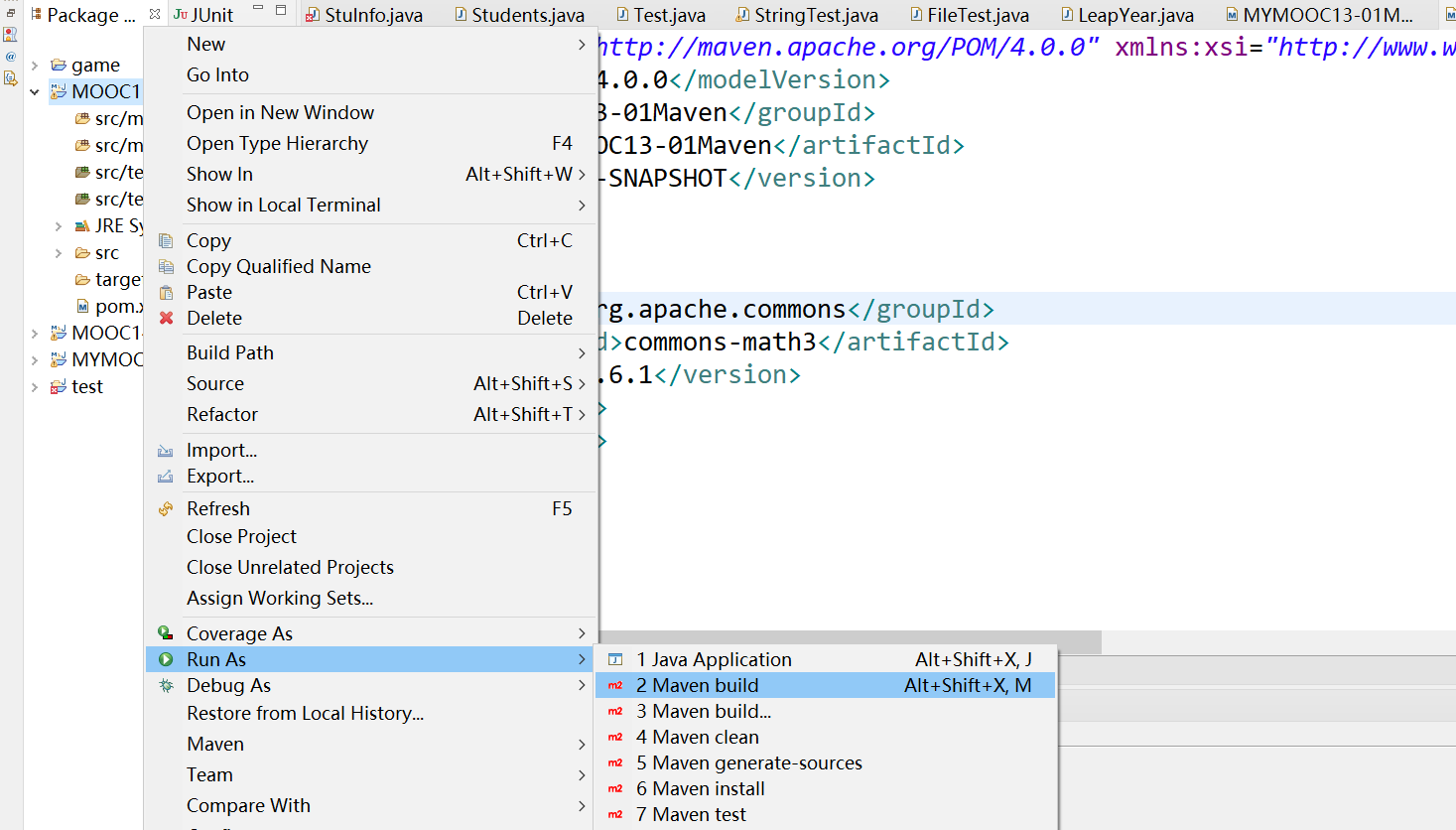
Task: Click the game project folder icon
Action: pos(59,66)
